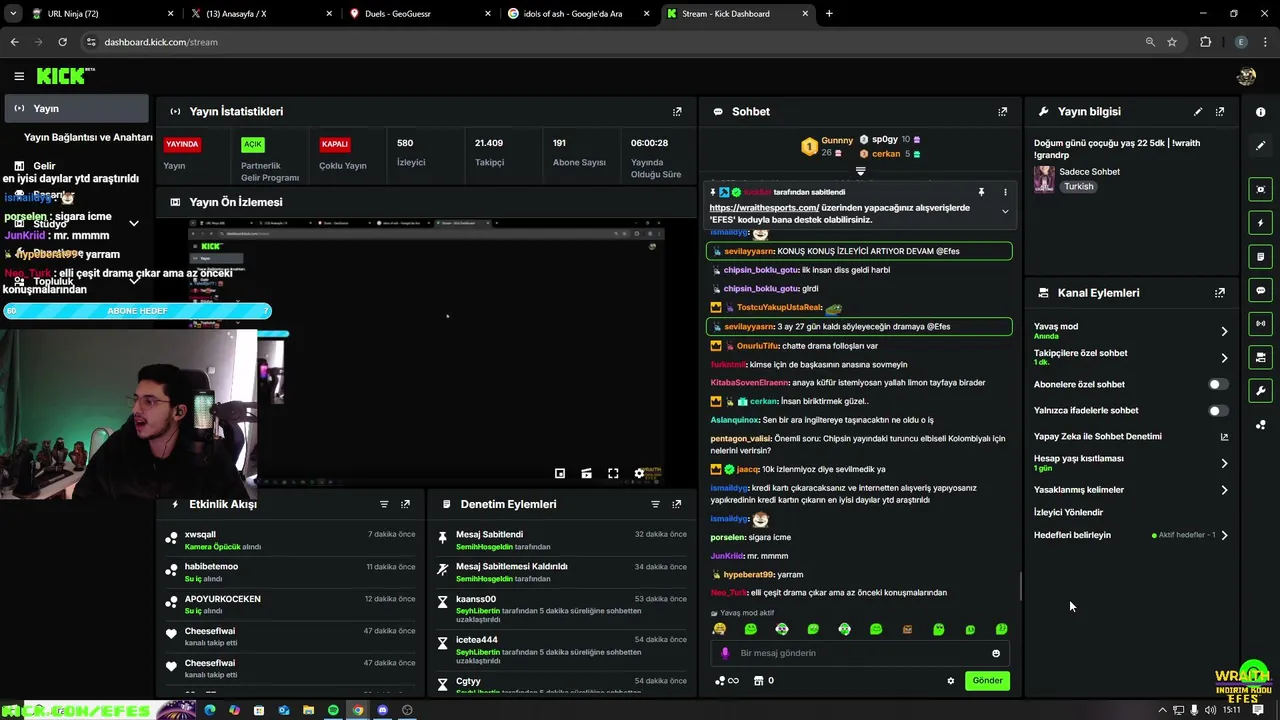Expand Hesap yaşı kısıtlaması options
Image resolution: width=1280 pixels, height=720 pixels.
(x=1224, y=463)
